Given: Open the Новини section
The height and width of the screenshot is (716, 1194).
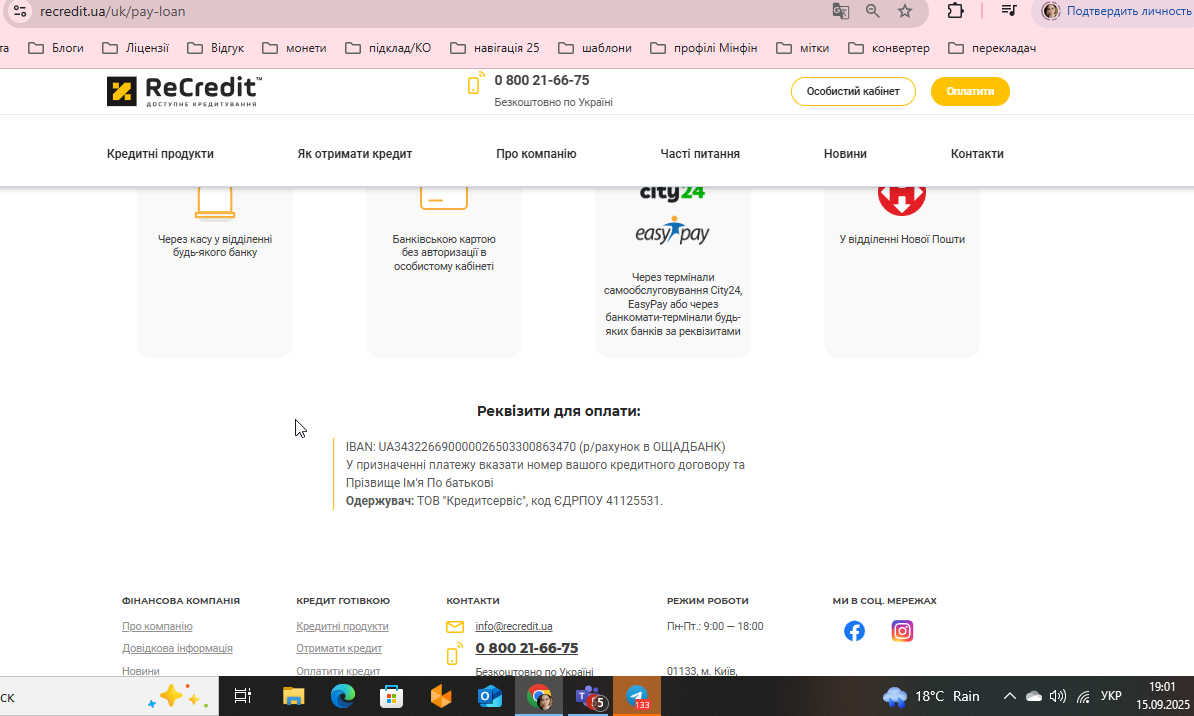Looking at the screenshot, I should tap(844, 154).
